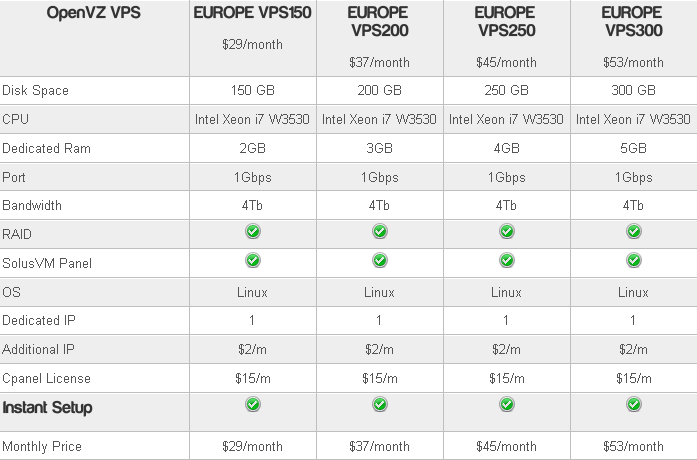Click Instant Setup checkmark for VPS200
Image resolution: width=697 pixels, height=460 pixels.
pyautogui.click(x=380, y=404)
